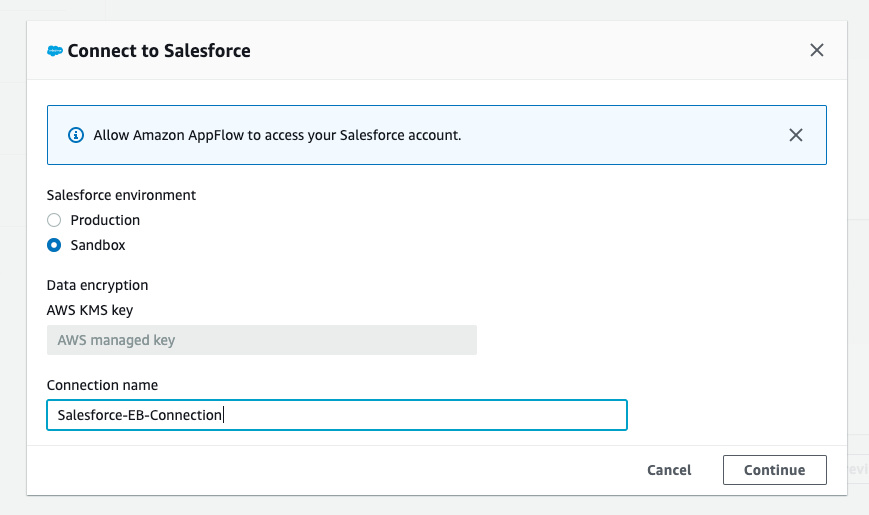Click the Salesforce cloud logo icon
Viewport: 869px width, 515px height.
[55, 51]
